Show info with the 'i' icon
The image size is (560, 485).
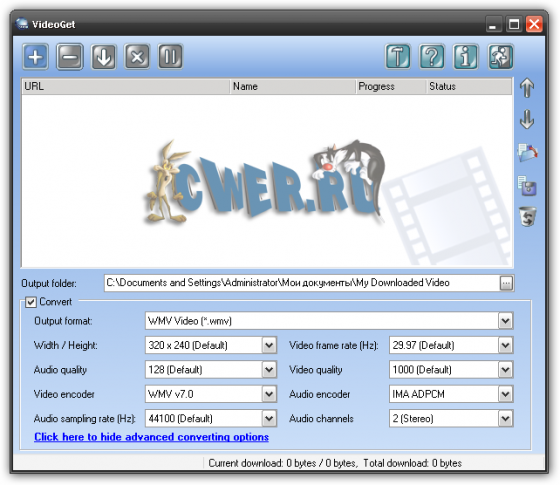466,56
